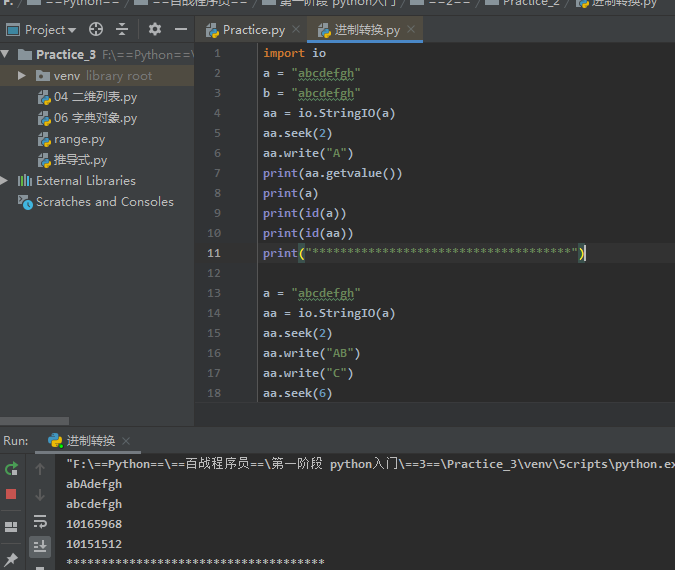The image size is (675, 570).
Task: Stop the running process
Action: [x=11, y=494]
